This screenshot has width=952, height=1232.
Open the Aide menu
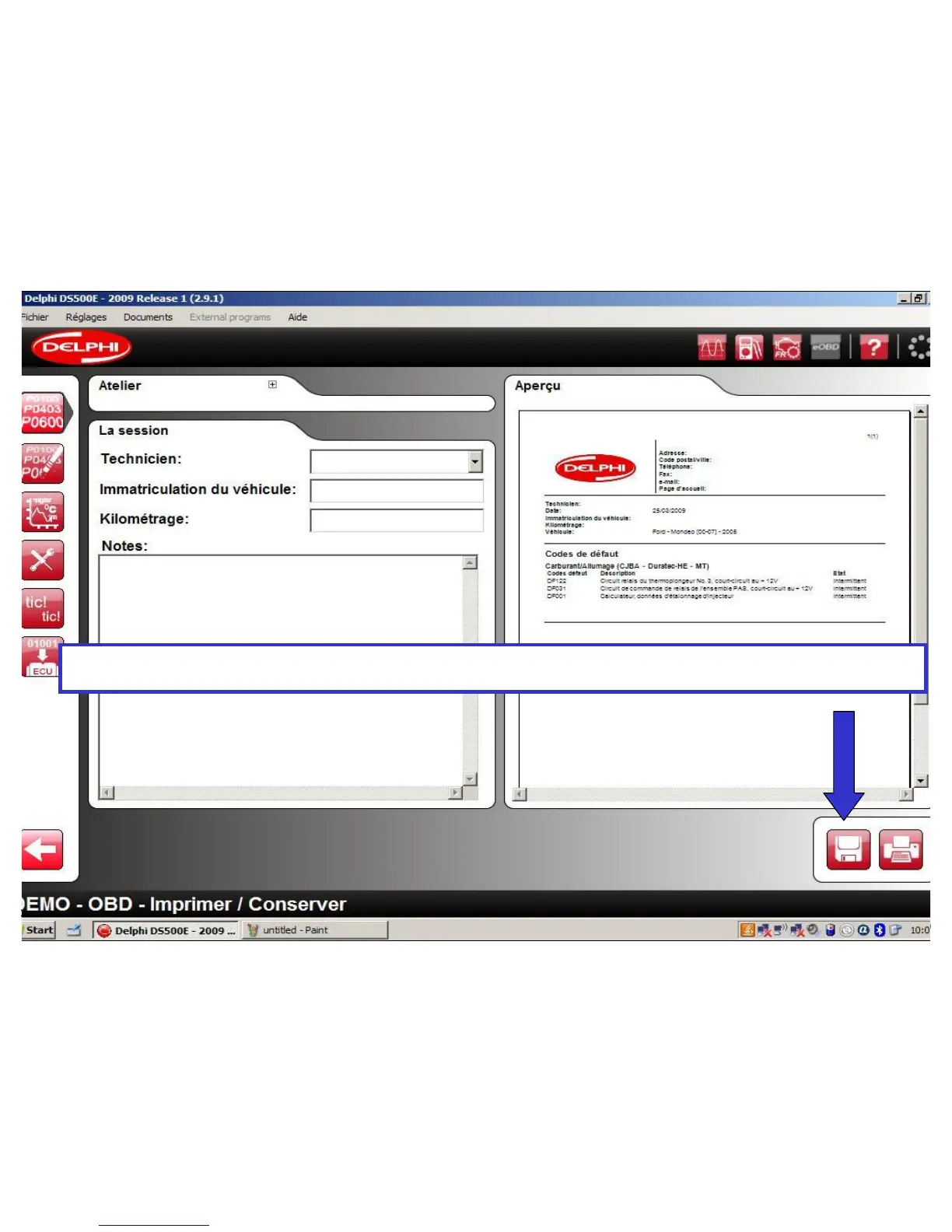[x=298, y=317]
